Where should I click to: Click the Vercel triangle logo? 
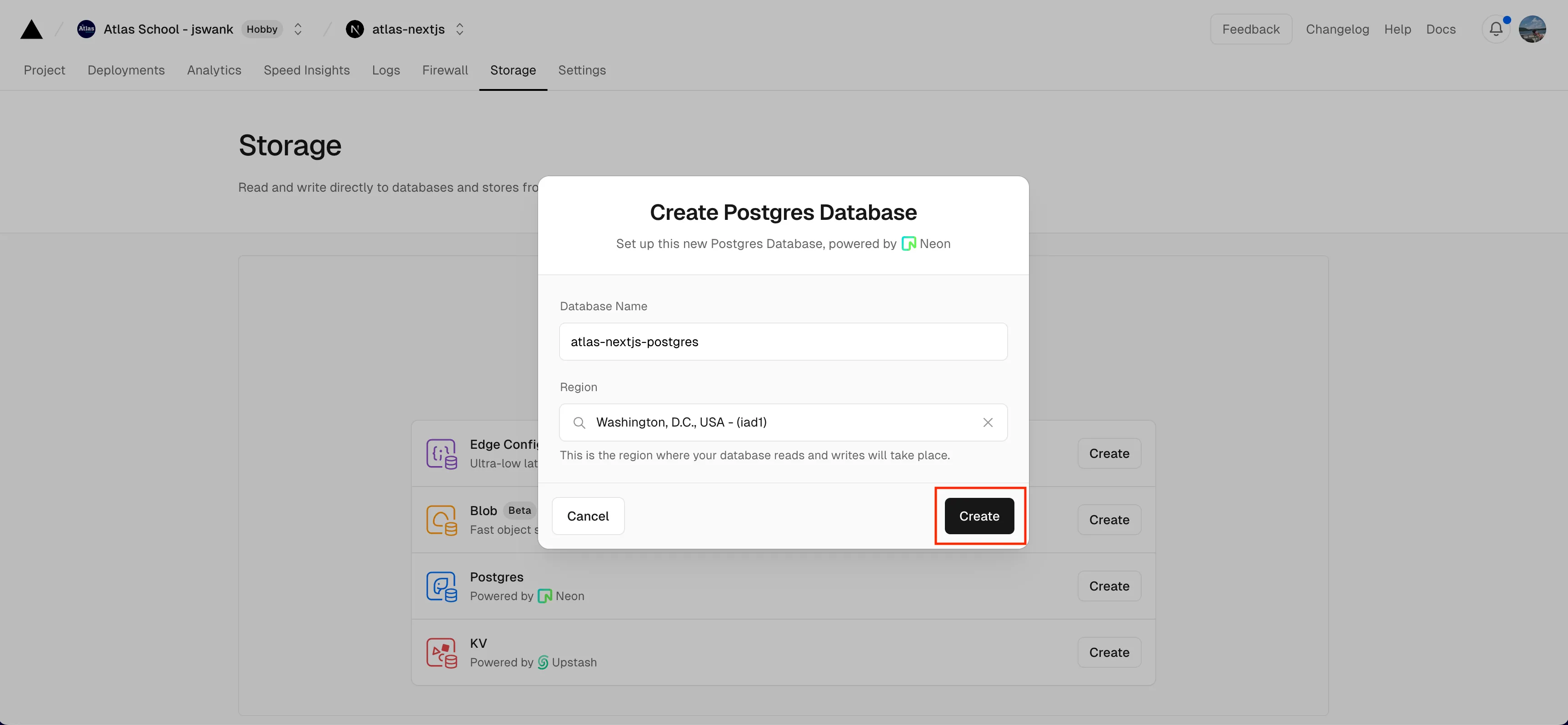pyautogui.click(x=32, y=29)
